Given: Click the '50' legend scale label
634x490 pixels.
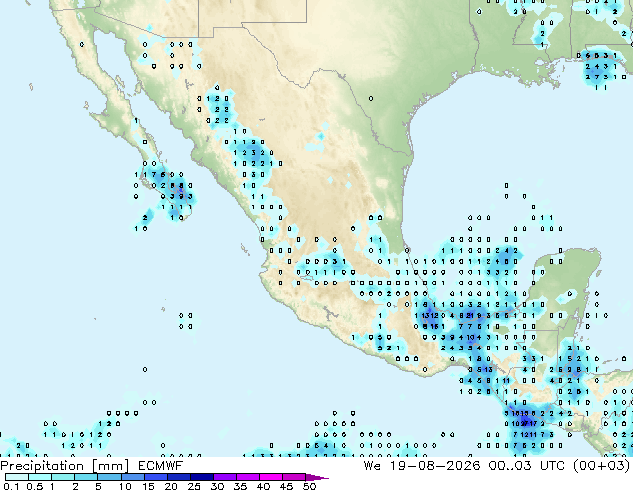Looking at the screenshot, I should click(309, 486).
